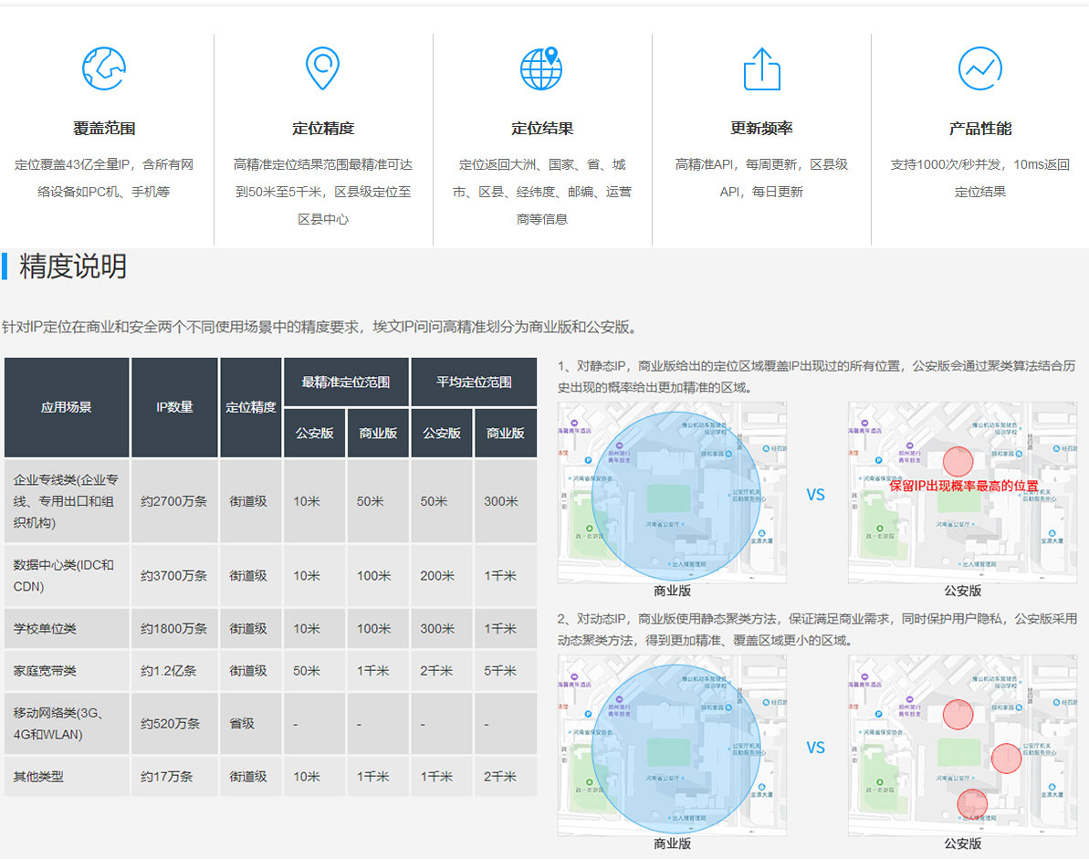The width and height of the screenshot is (1089, 860).
Task: Select the first VS comparison label
Action: pos(816,494)
